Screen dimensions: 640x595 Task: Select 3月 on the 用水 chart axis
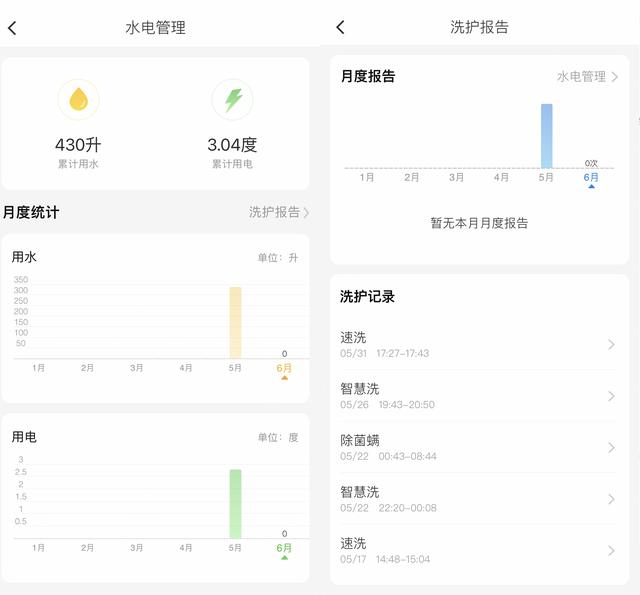coord(137,368)
